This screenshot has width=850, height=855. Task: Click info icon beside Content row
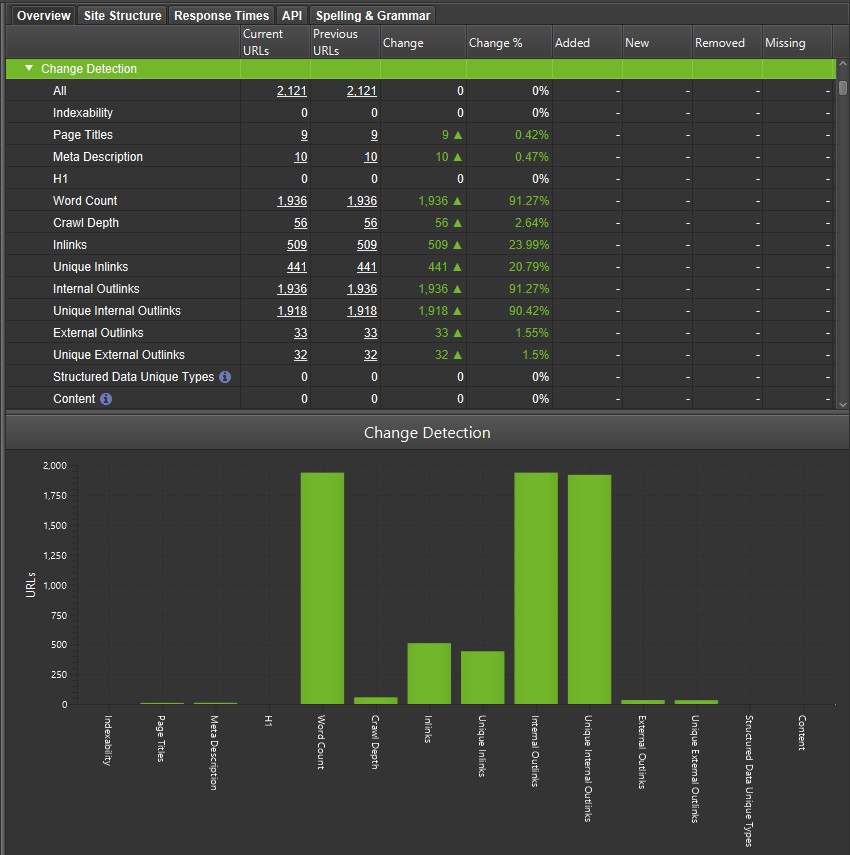pos(106,399)
